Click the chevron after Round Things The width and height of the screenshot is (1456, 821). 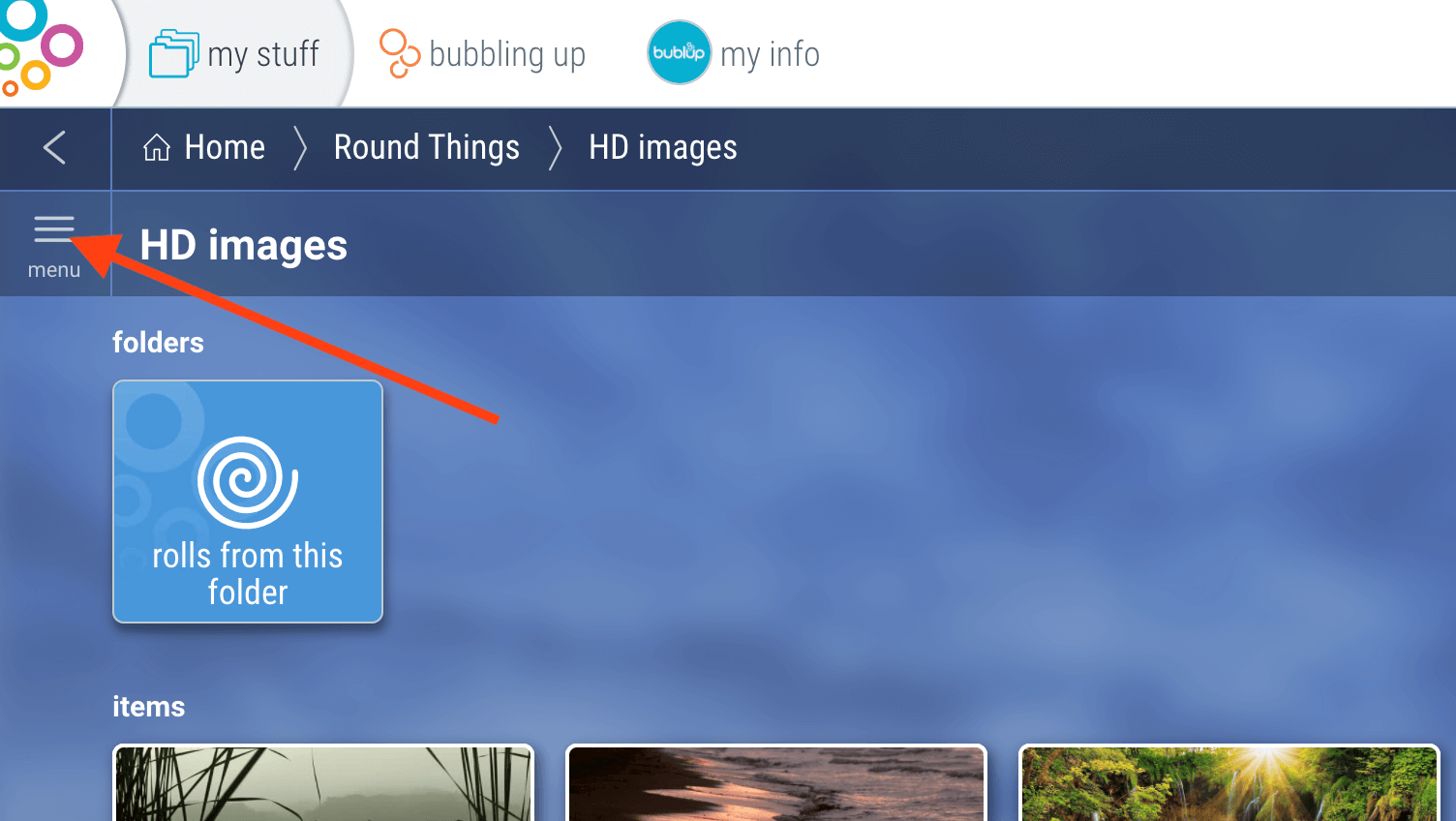click(555, 148)
